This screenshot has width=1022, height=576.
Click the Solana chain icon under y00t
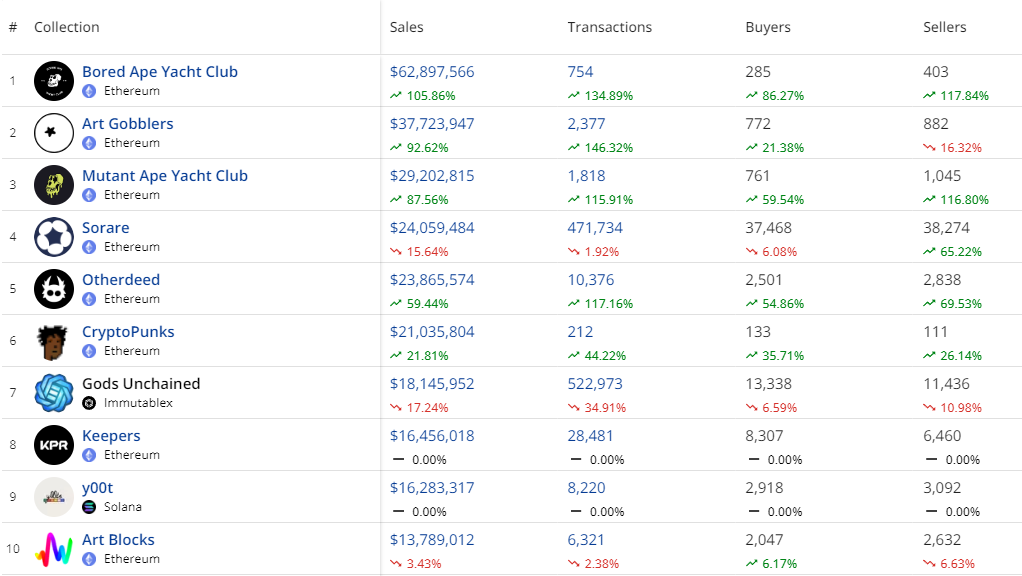89,507
